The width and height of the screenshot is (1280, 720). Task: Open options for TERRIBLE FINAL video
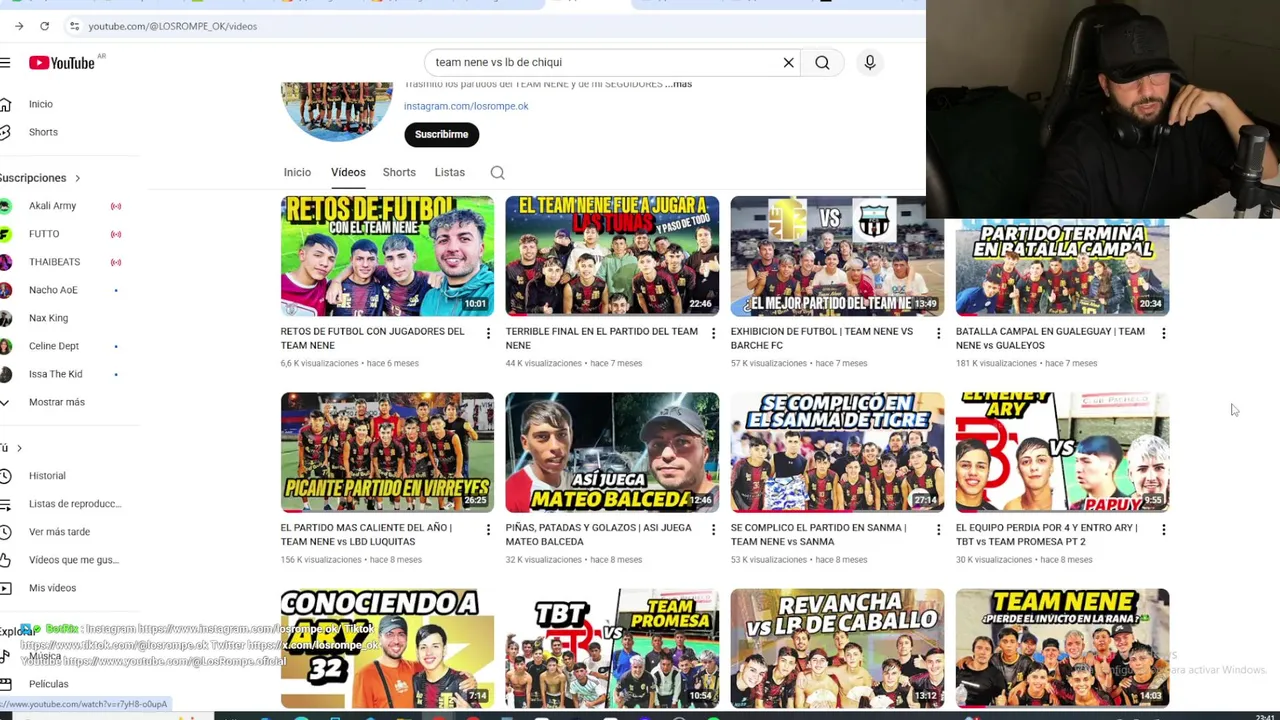[x=713, y=333]
